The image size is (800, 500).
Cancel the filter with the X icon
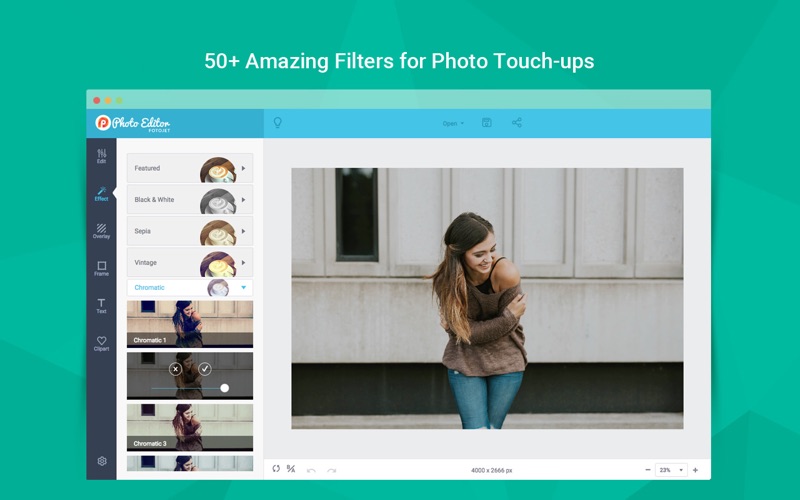(176, 369)
